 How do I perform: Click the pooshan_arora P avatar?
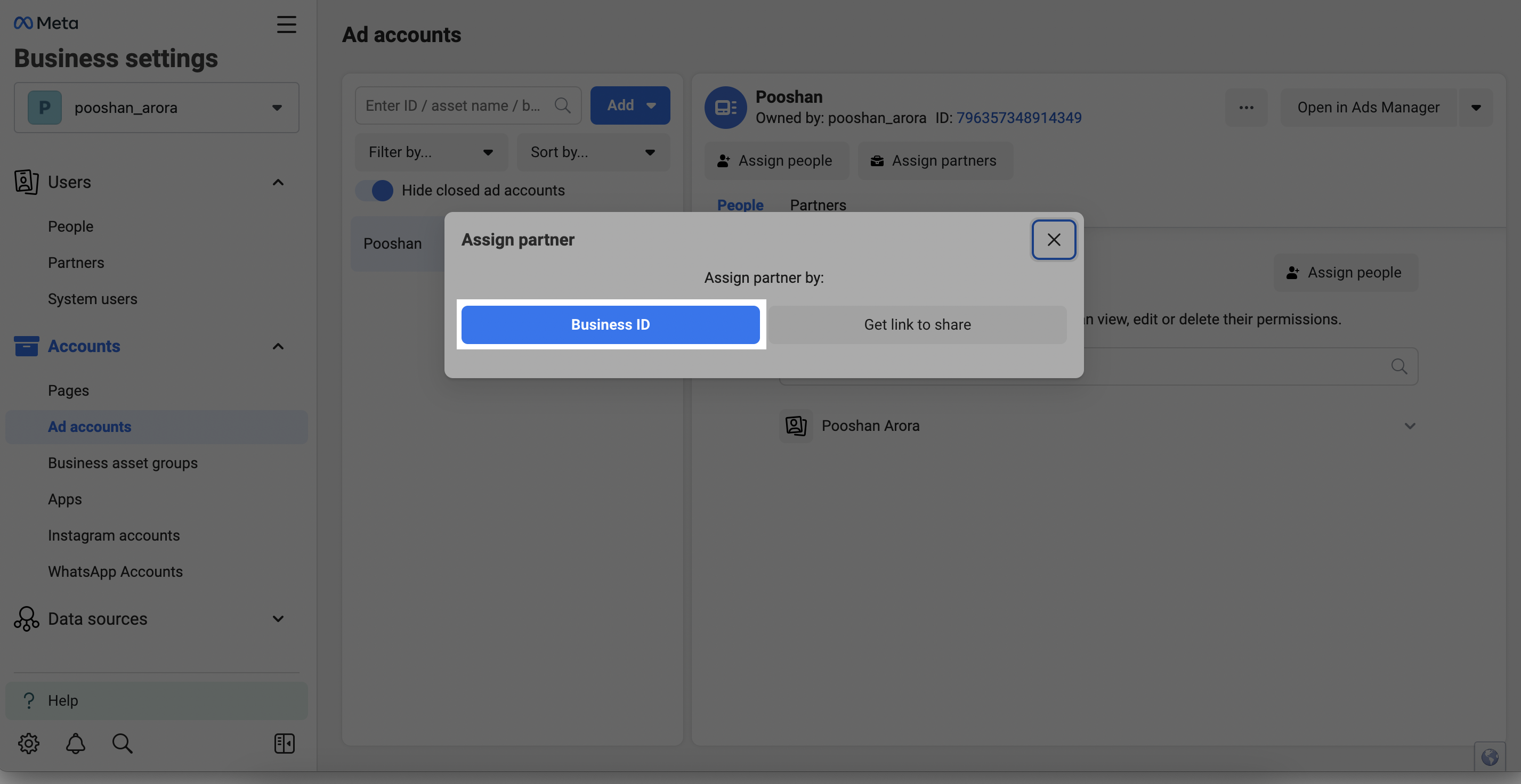(x=44, y=108)
